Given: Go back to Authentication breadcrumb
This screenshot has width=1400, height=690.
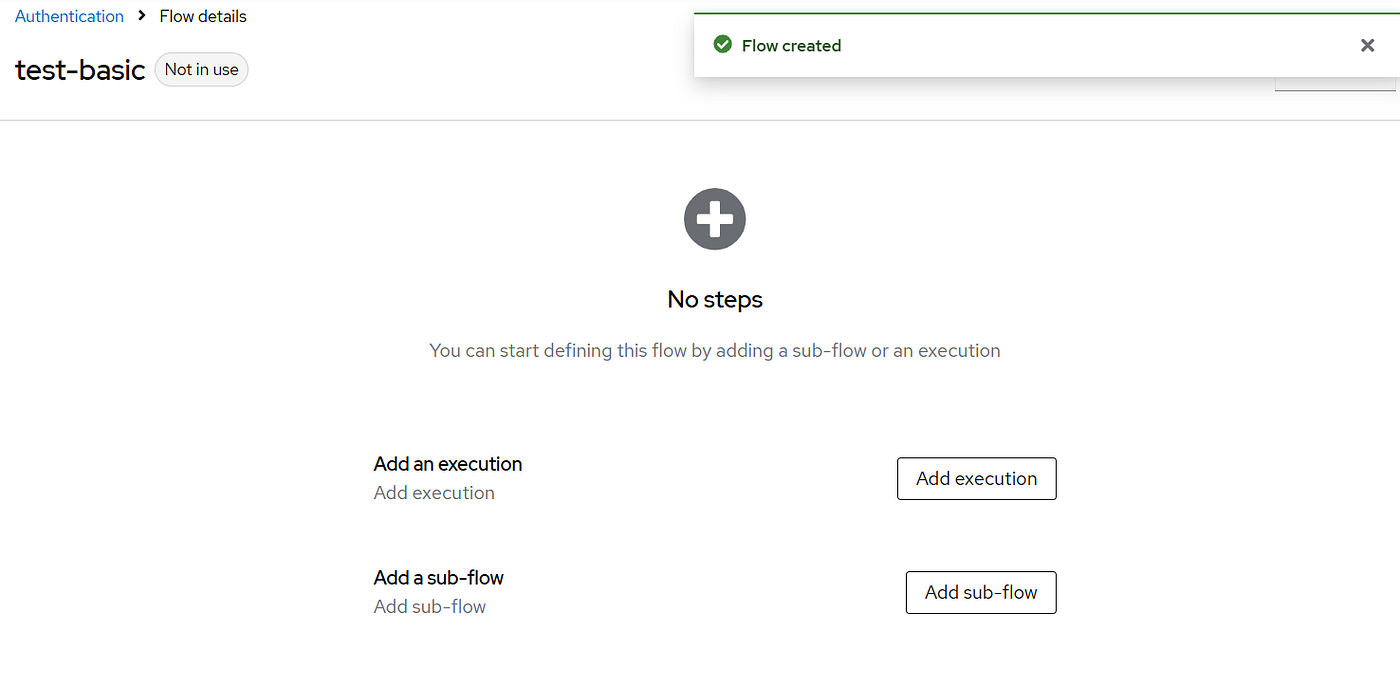Looking at the screenshot, I should tap(69, 16).
